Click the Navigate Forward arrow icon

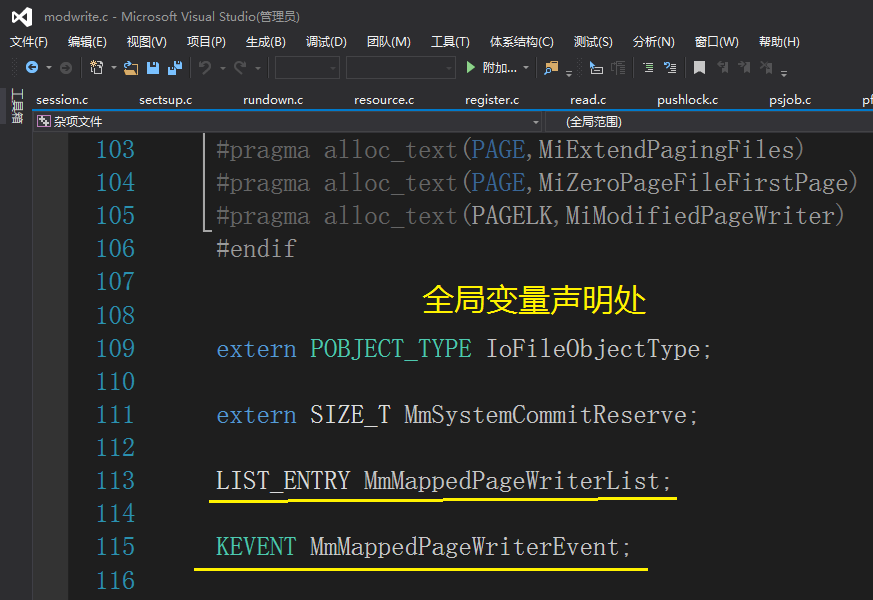click(x=66, y=68)
